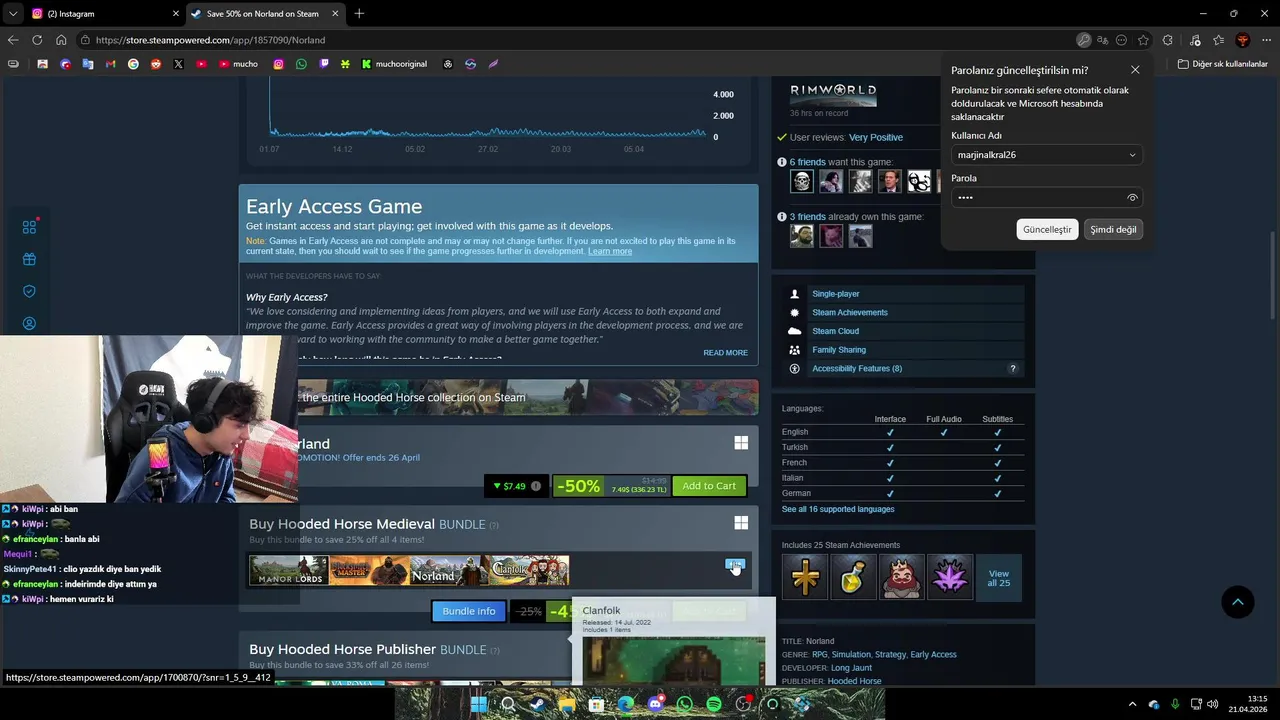Open the tab search dropdown arrow
The height and width of the screenshot is (720, 1280).
(x=12, y=13)
